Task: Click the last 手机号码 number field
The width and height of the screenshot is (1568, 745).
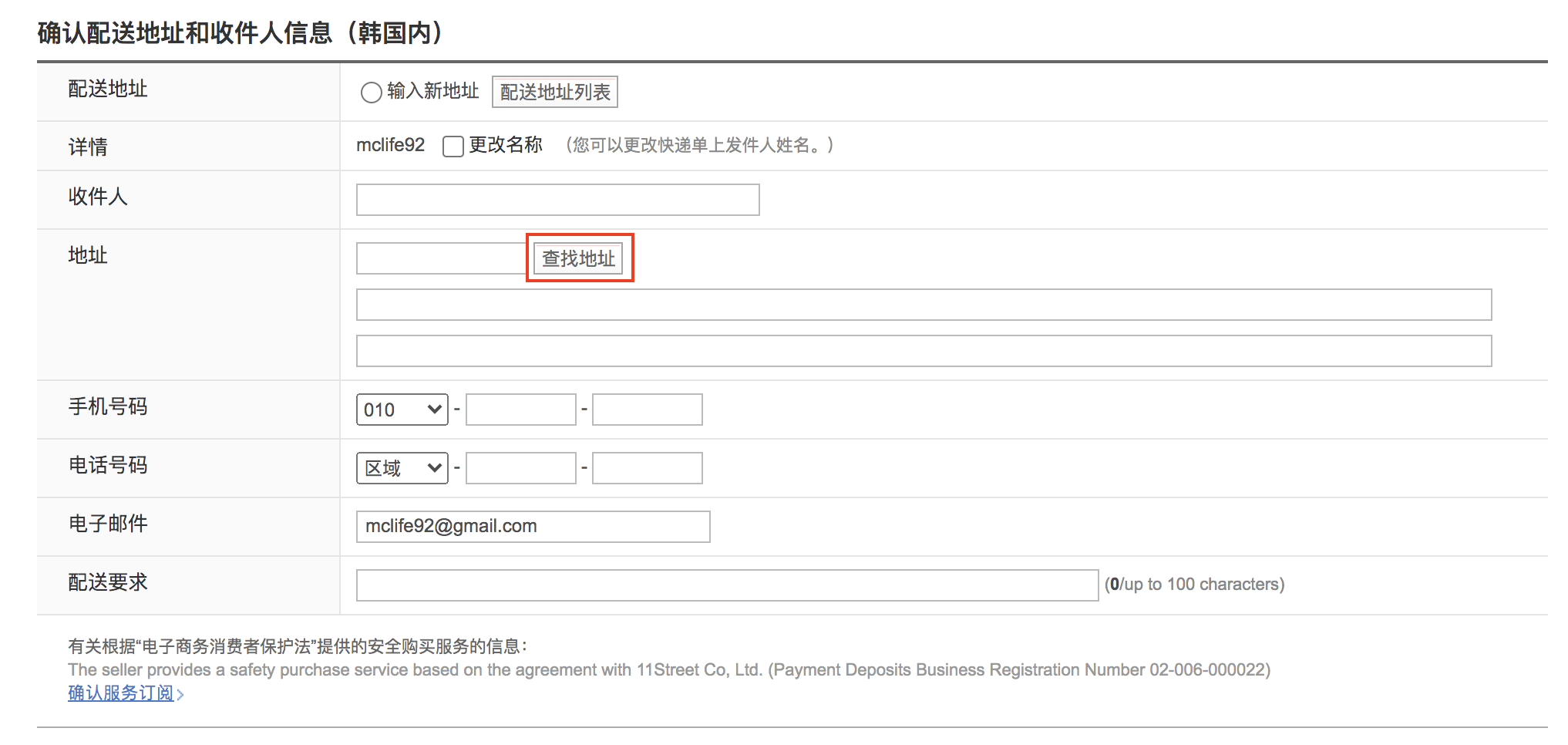Action: (647, 410)
